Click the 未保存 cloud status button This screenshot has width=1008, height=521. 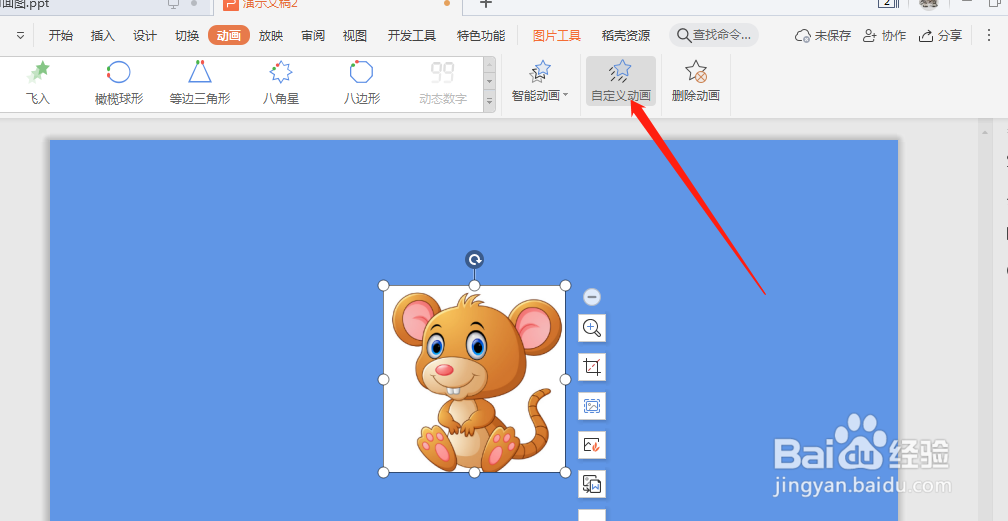(823, 35)
